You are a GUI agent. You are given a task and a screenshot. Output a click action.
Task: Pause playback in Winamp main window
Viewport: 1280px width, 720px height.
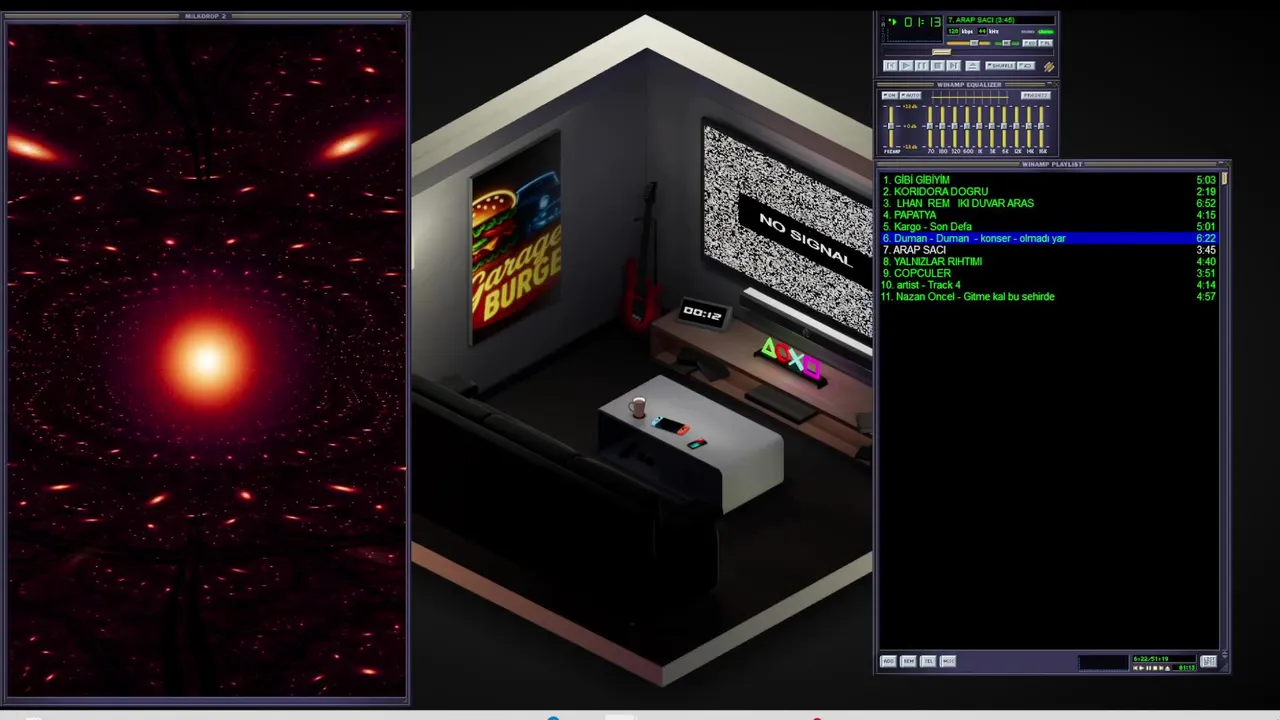[922, 66]
